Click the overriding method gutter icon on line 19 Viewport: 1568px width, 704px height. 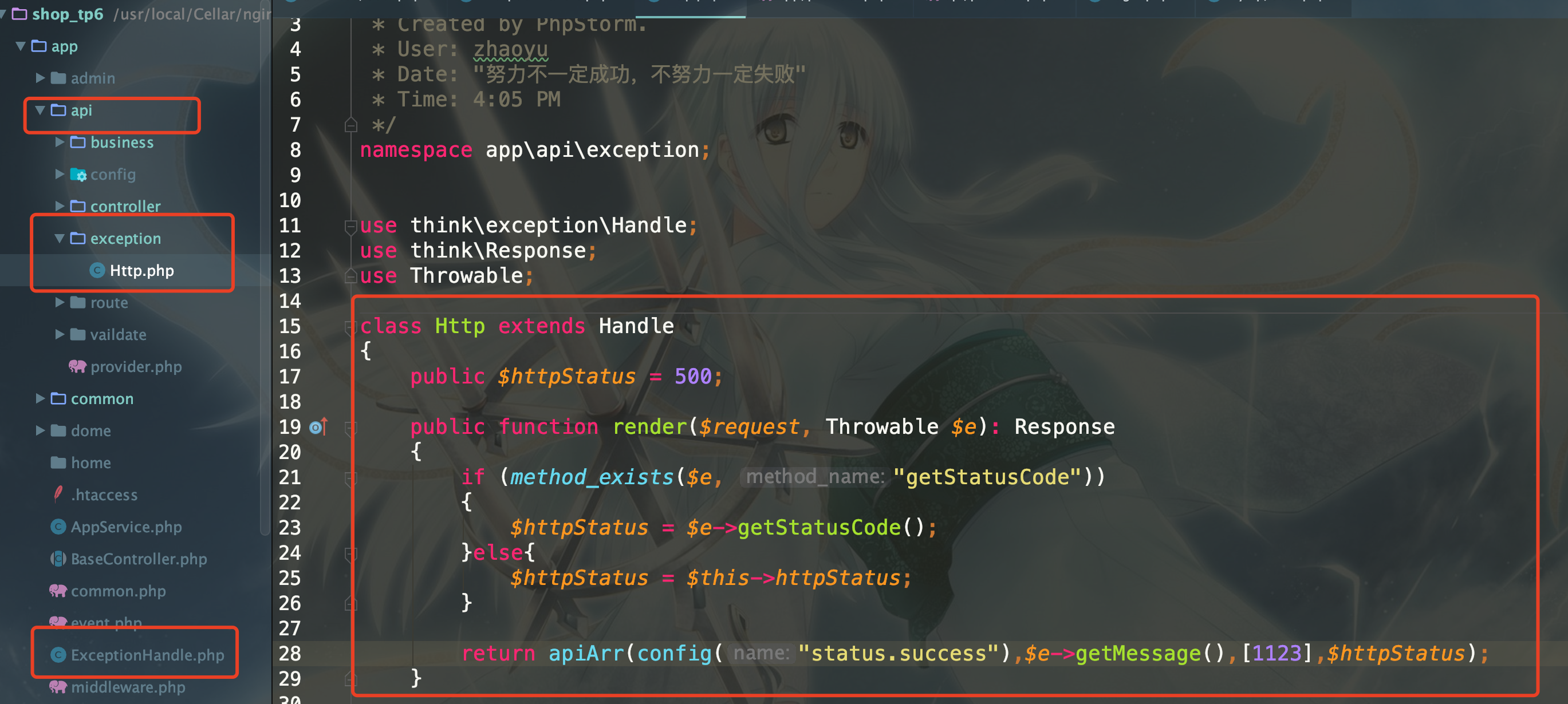tap(318, 426)
